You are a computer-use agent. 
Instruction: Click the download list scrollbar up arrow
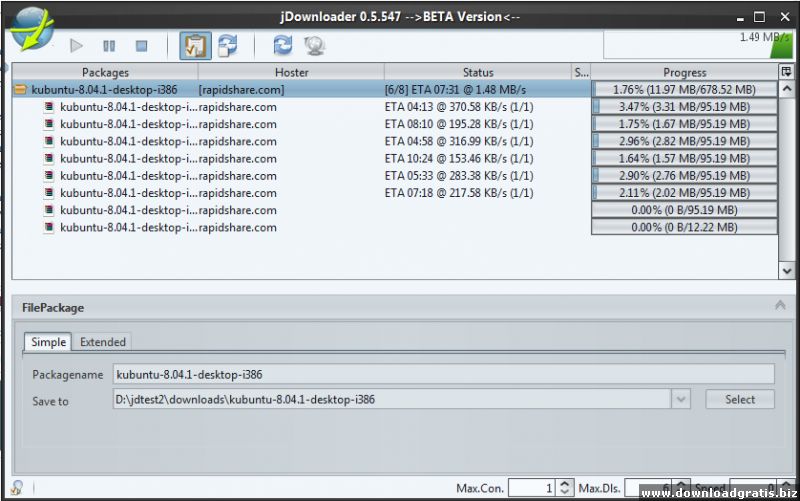point(787,89)
